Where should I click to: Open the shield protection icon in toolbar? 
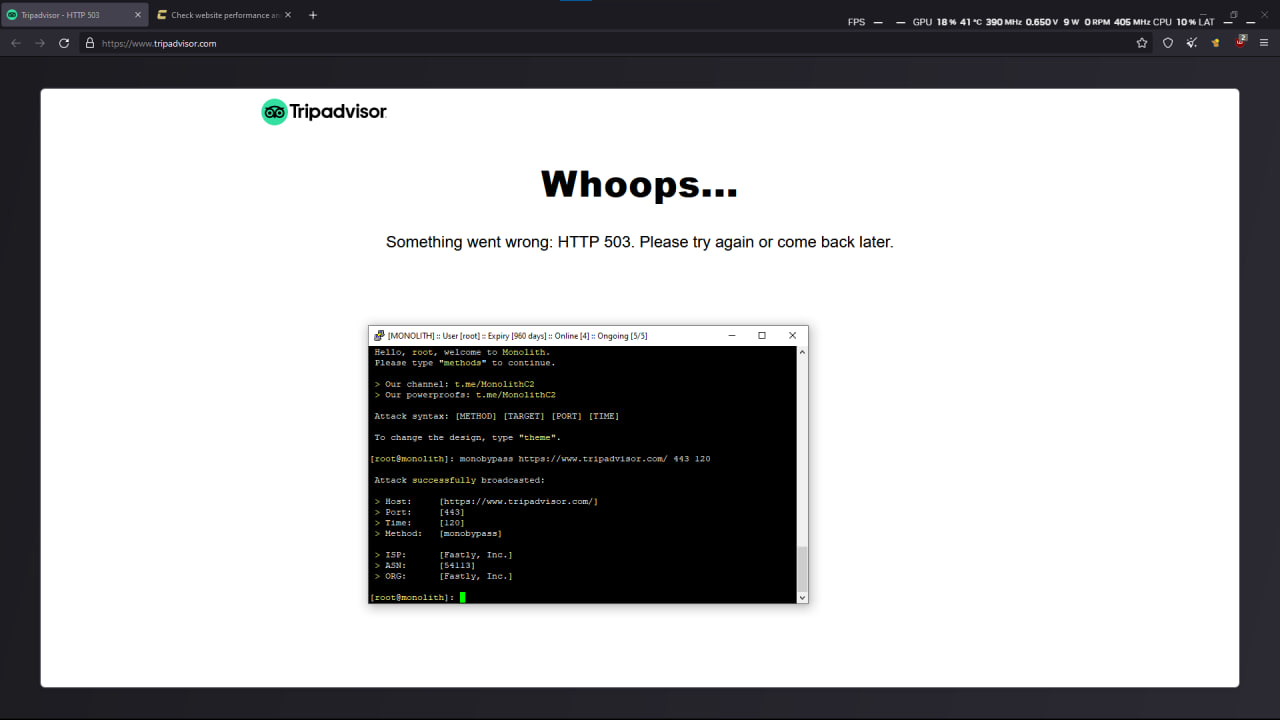pyautogui.click(x=1167, y=43)
